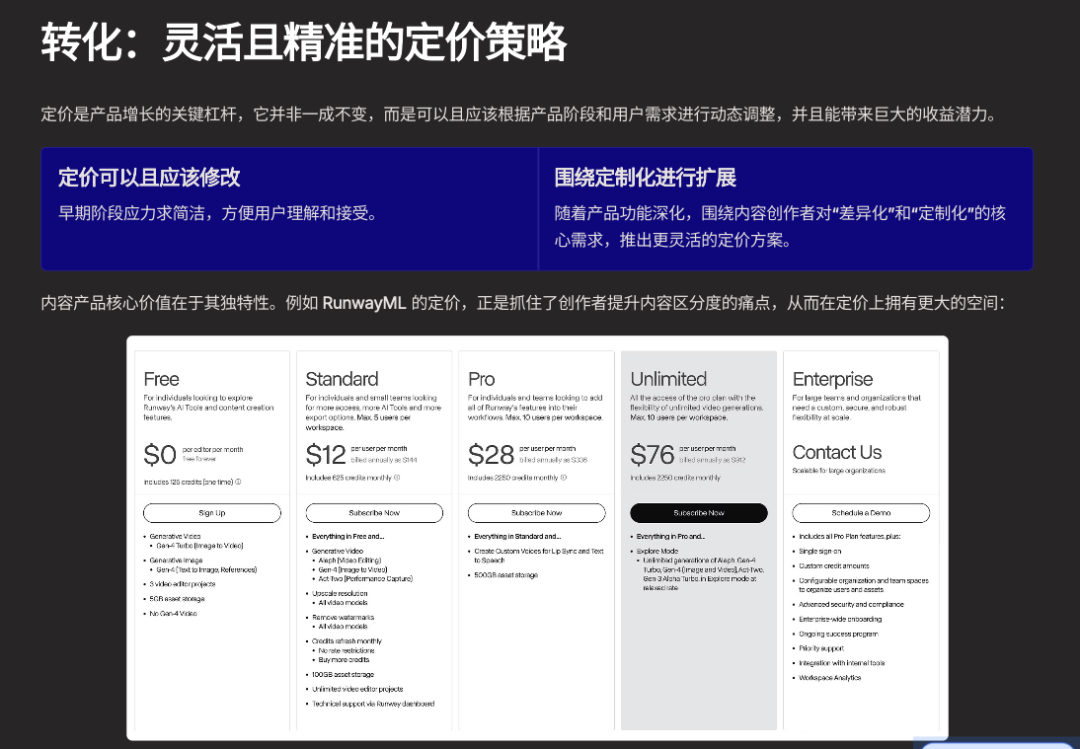Click the 定价可以且应该修改 card heading
This screenshot has height=749, width=1080.
pos(149,178)
